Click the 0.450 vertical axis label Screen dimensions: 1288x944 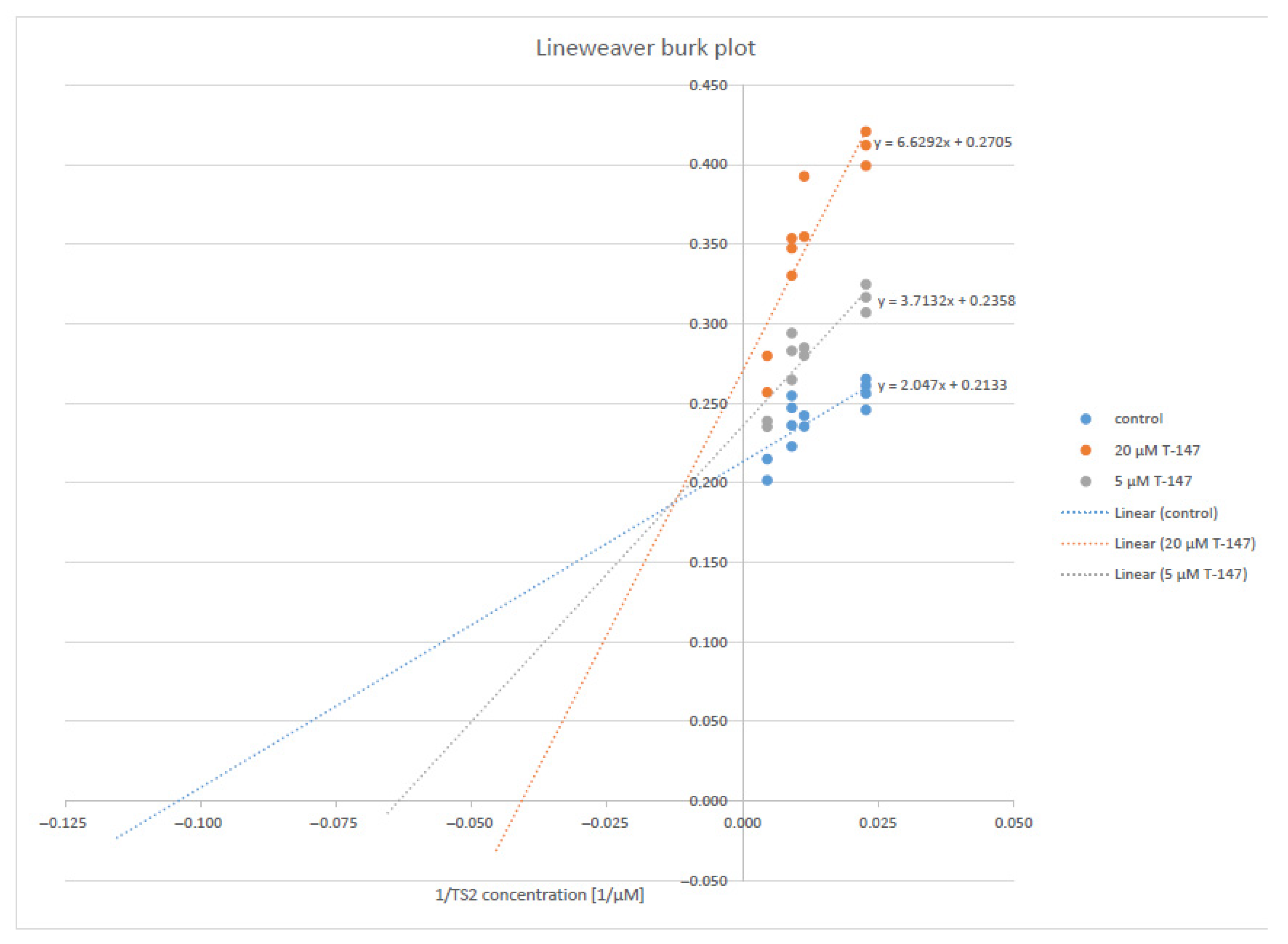[708, 86]
